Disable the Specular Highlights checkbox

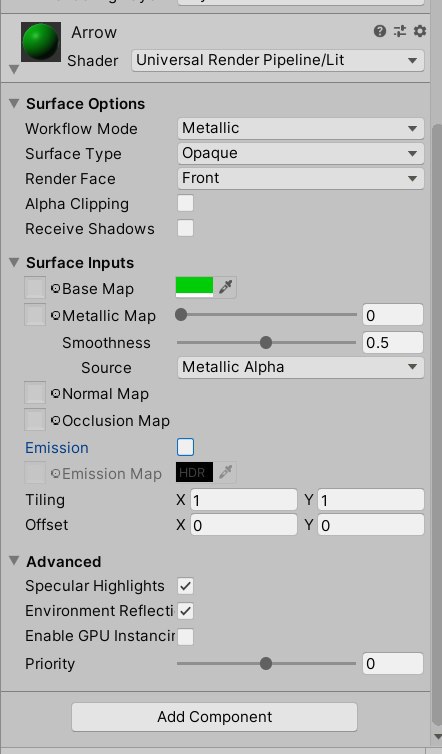coord(185,586)
